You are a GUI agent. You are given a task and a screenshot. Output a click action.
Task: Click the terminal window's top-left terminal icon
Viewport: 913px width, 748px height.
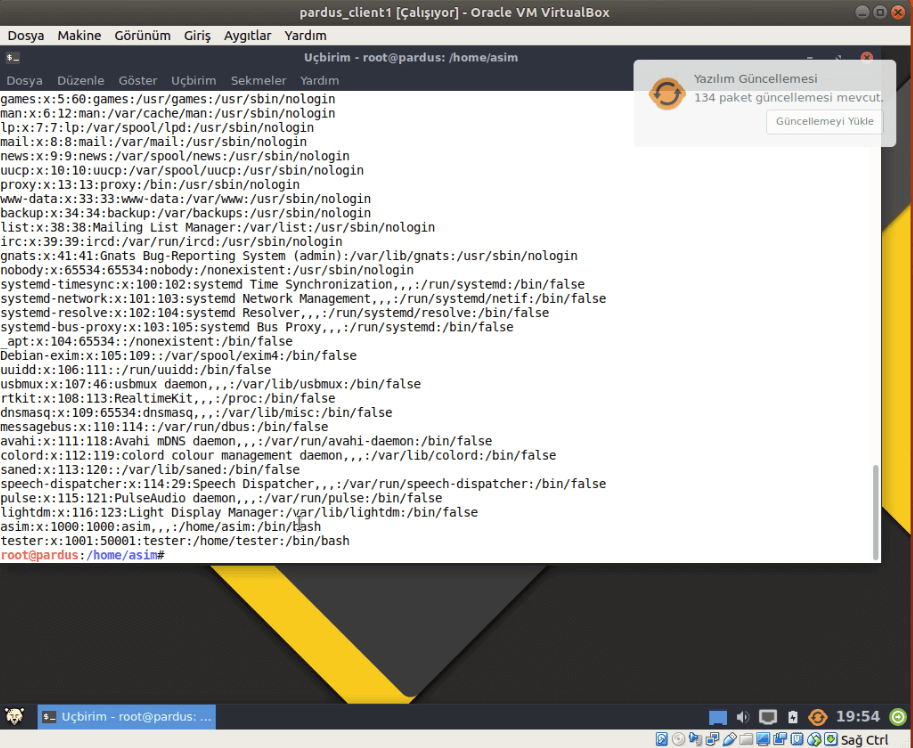[13, 58]
